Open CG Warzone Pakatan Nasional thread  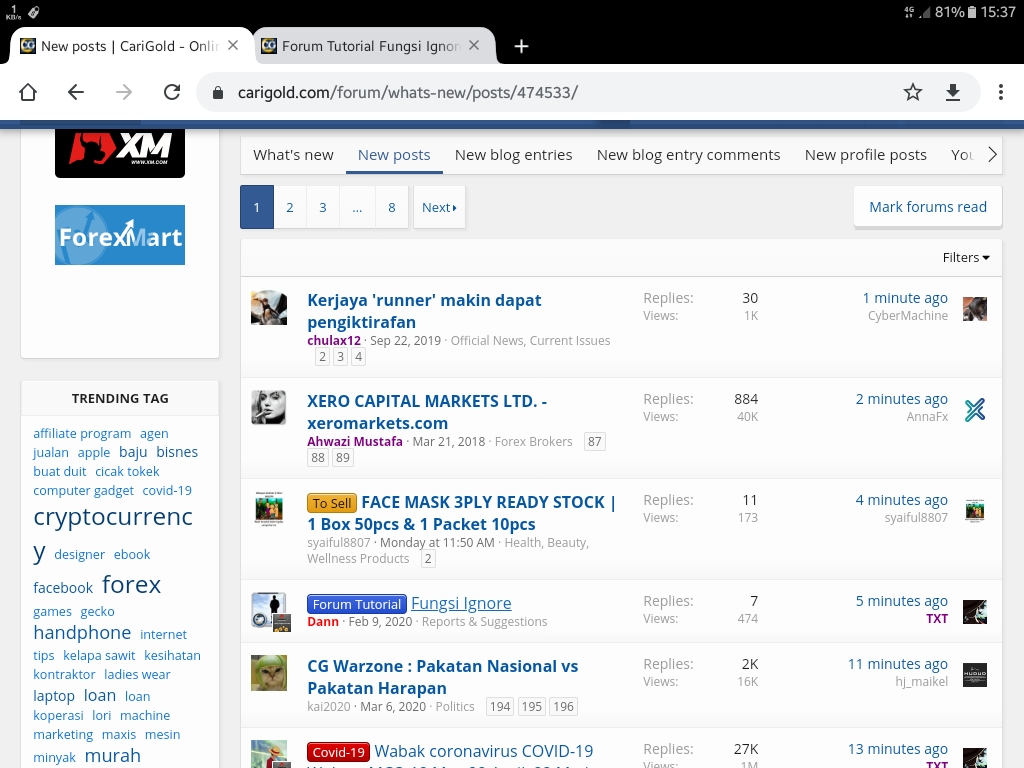[443, 677]
